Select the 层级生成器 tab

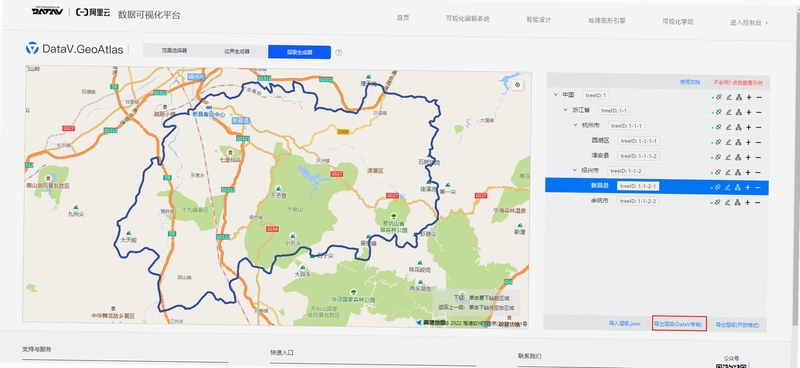(299, 52)
